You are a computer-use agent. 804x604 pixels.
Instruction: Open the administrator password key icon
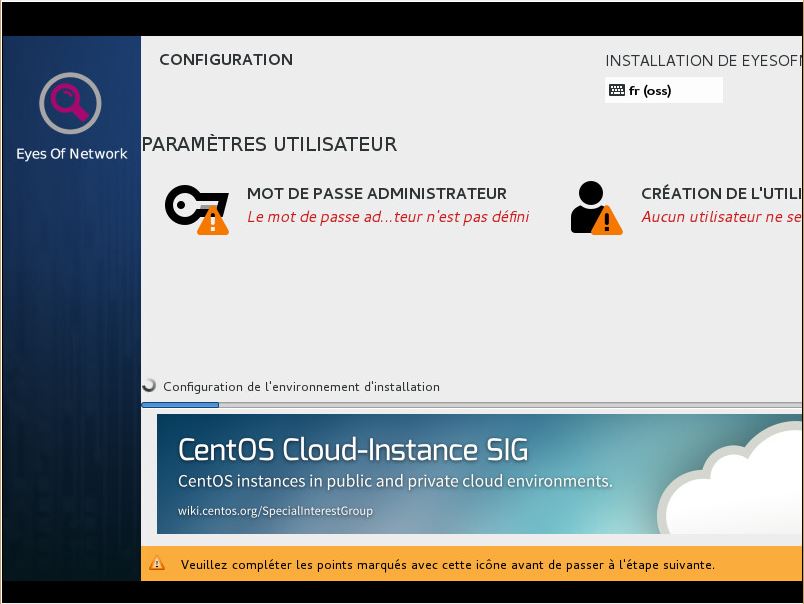[x=197, y=209]
